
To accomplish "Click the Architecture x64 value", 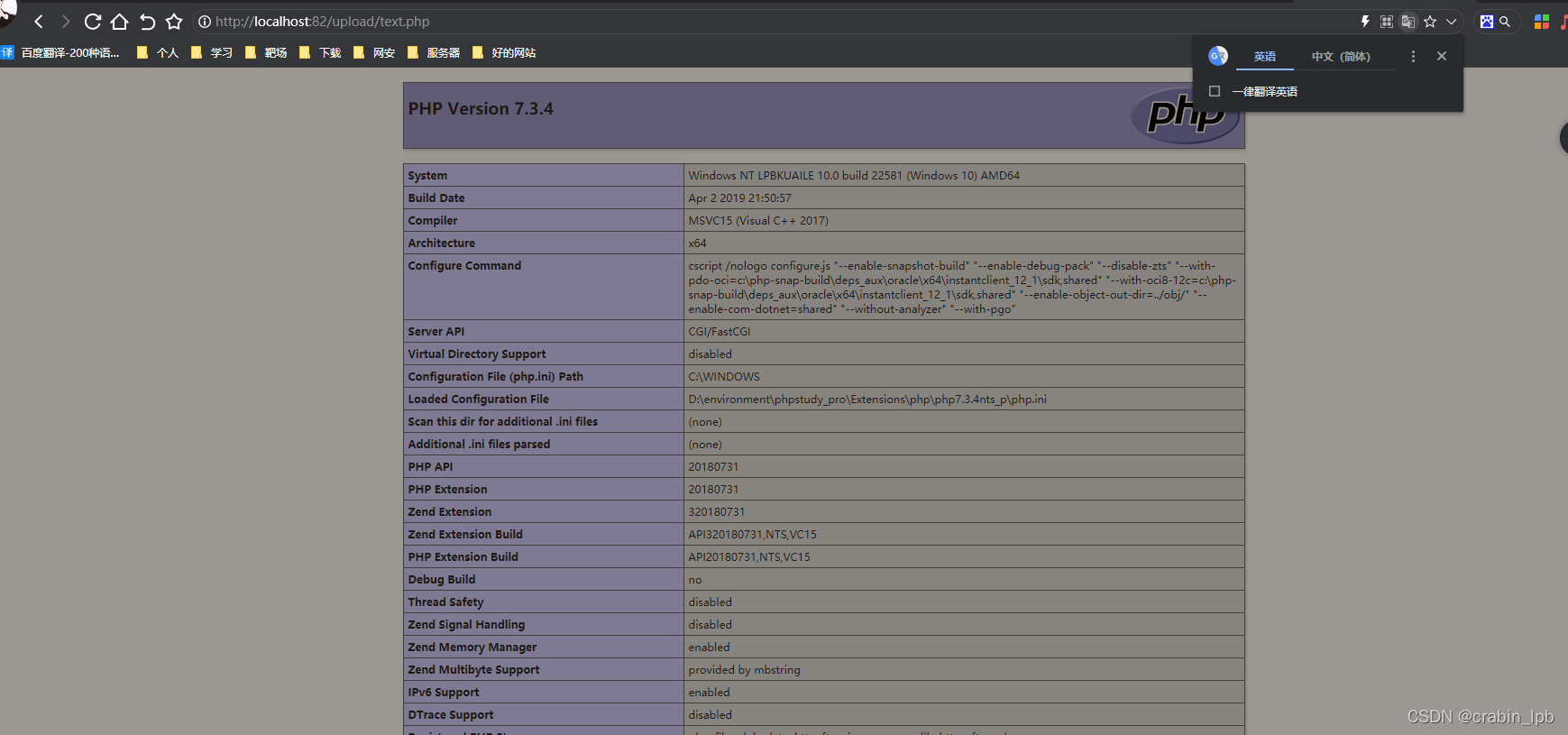I will click(697, 243).
